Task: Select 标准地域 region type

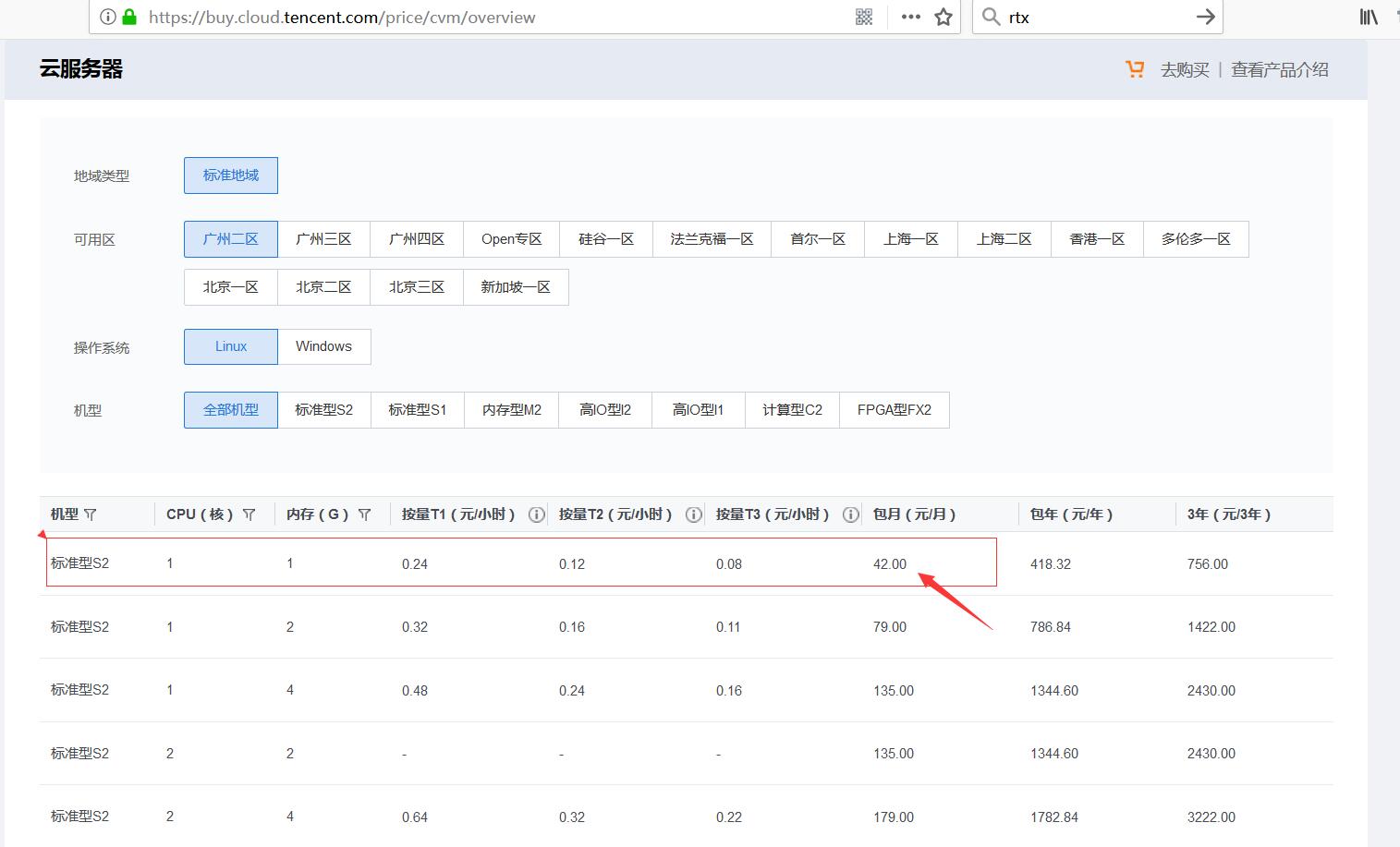Action: (231, 175)
